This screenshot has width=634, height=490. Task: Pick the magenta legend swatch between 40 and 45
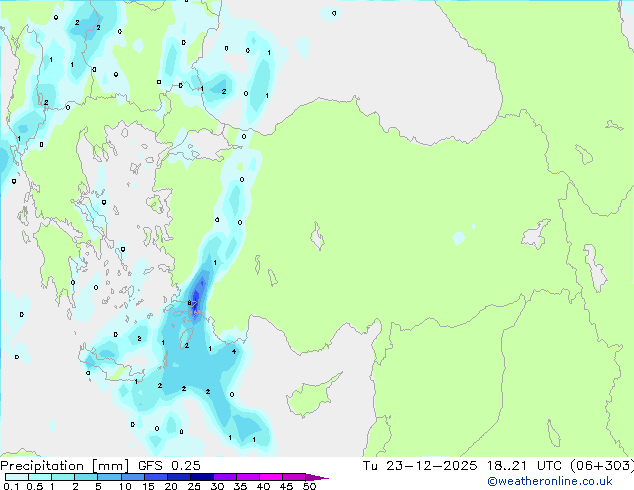(x=271, y=477)
